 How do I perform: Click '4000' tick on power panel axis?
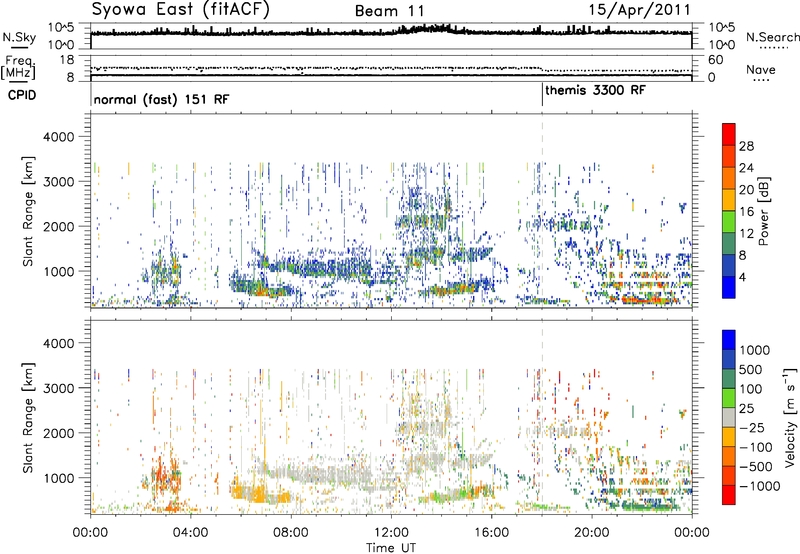point(58,137)
